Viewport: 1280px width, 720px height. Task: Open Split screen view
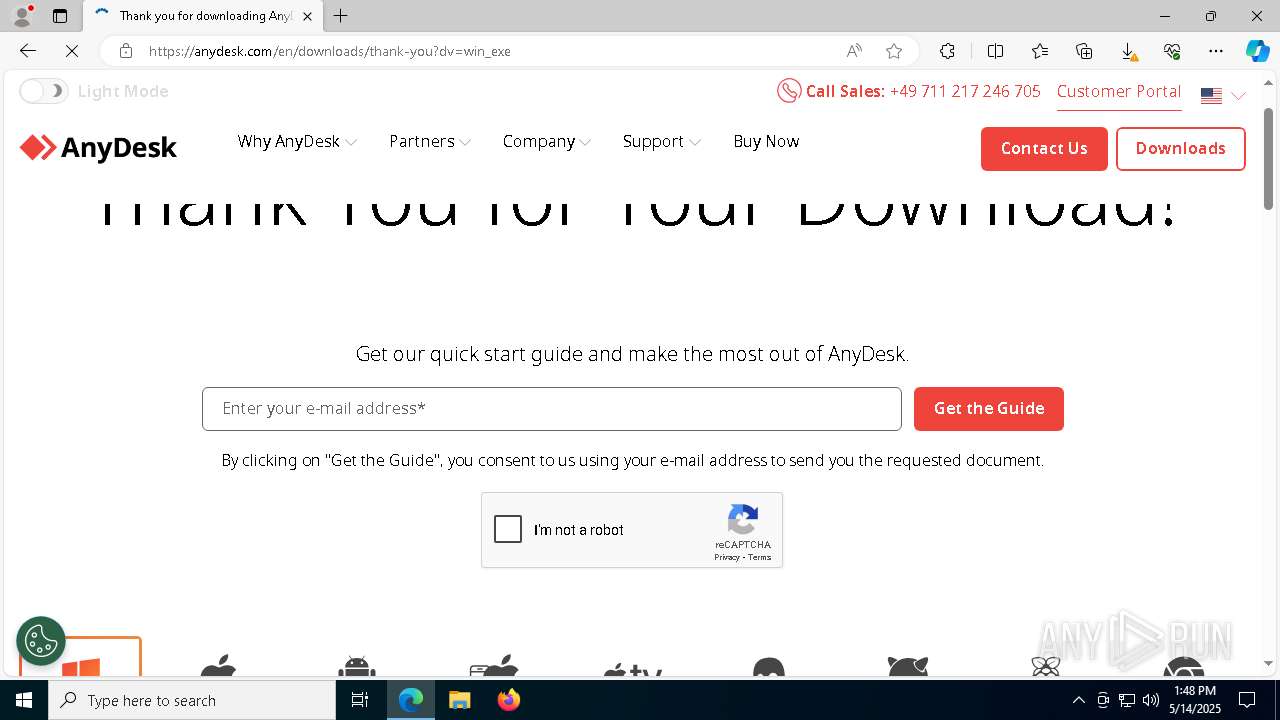(x=995, y=51)
